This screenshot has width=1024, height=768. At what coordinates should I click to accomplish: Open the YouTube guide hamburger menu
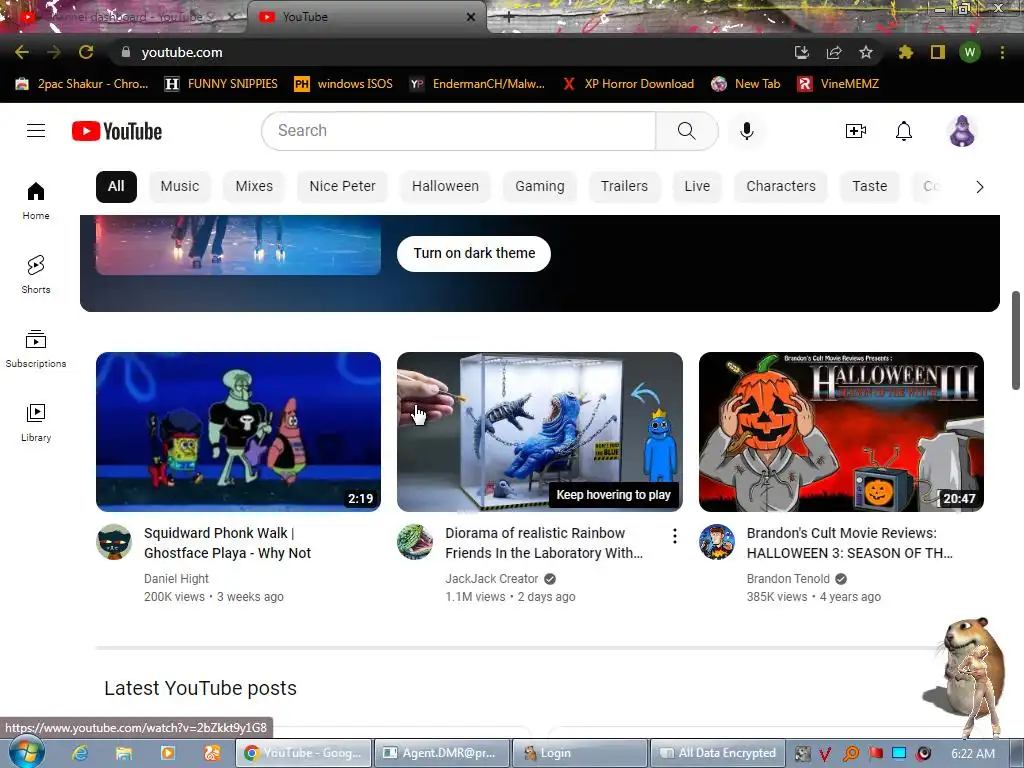[36, 131]
